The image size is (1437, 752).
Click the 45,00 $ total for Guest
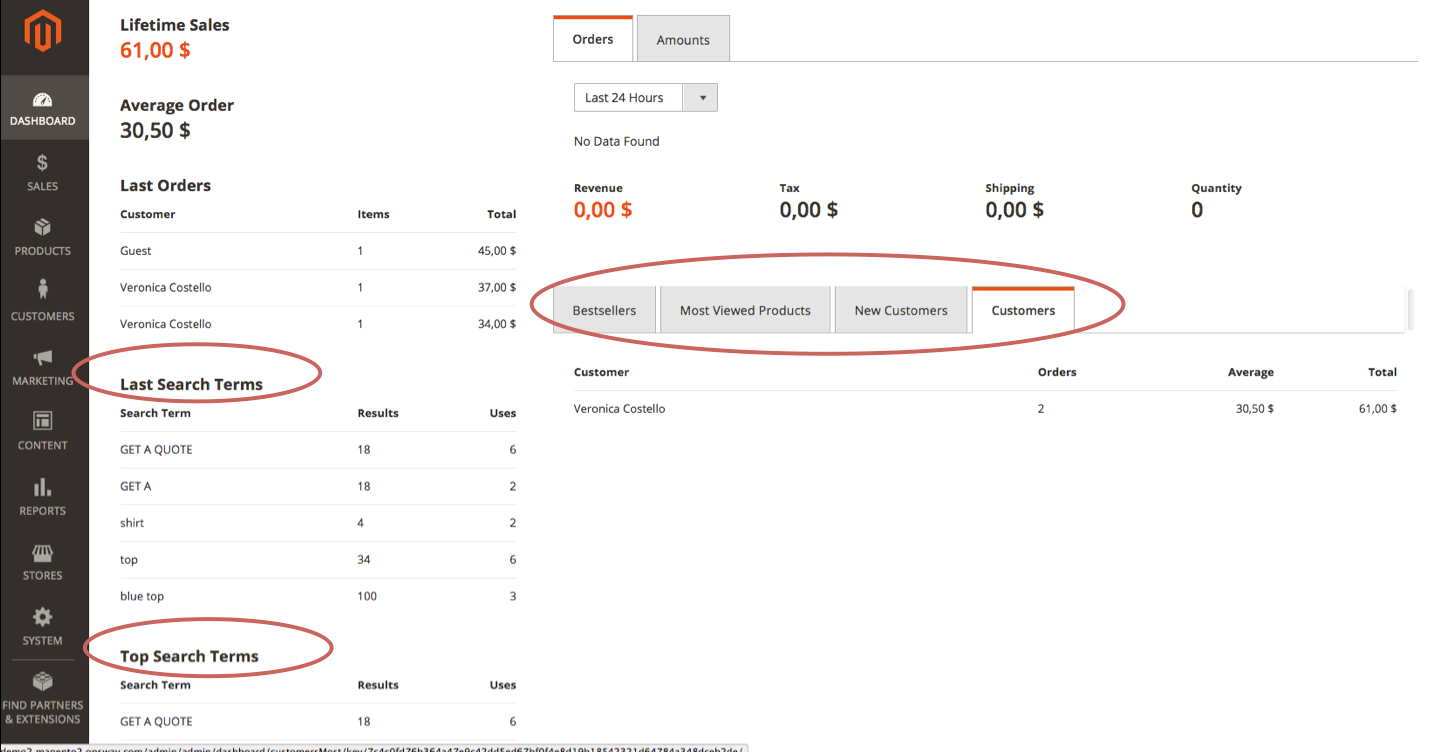tap(497, 251)
